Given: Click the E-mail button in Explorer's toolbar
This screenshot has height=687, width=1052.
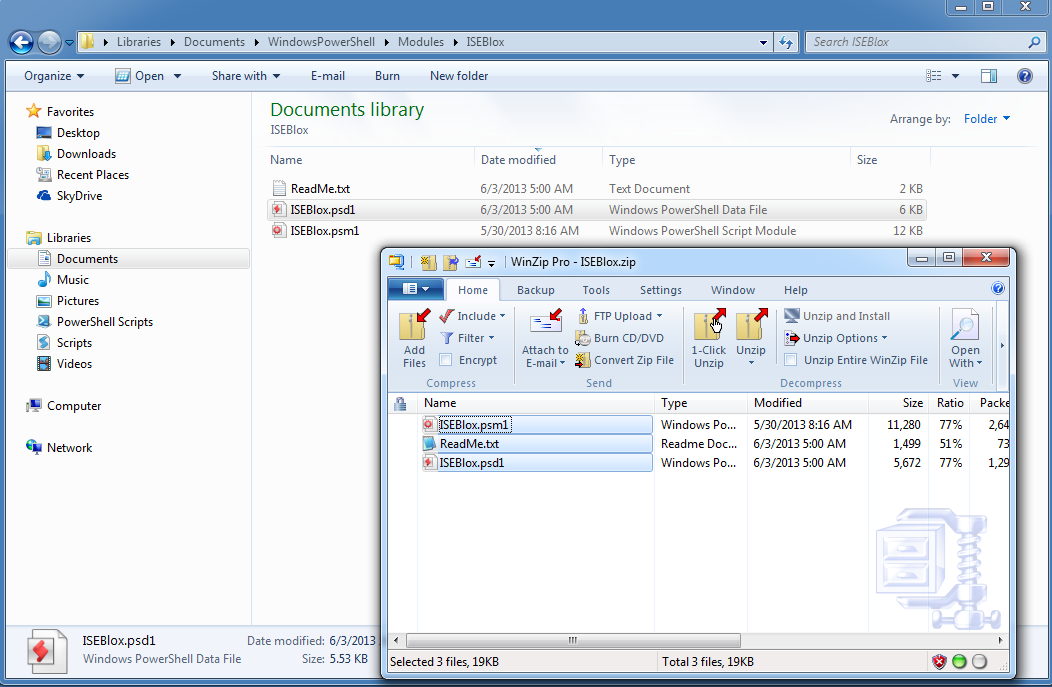Looking at the screenshot, I should click(x=327, y=76).
